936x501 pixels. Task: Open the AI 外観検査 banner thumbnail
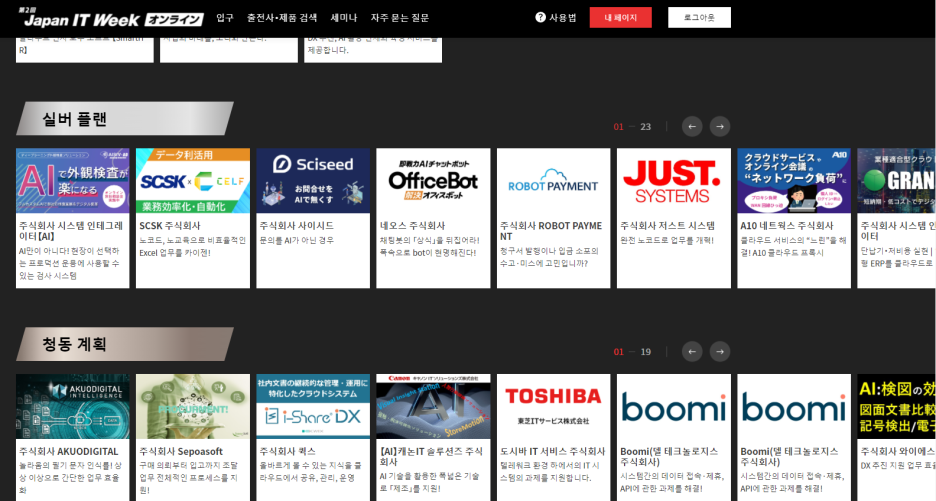pyautogui.click(x=73, y=181)
